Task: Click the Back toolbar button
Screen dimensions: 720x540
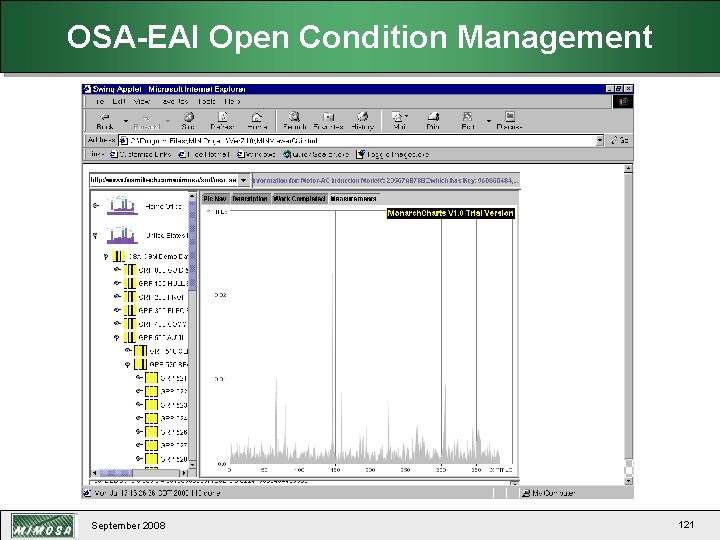Action: pos(105,121)
